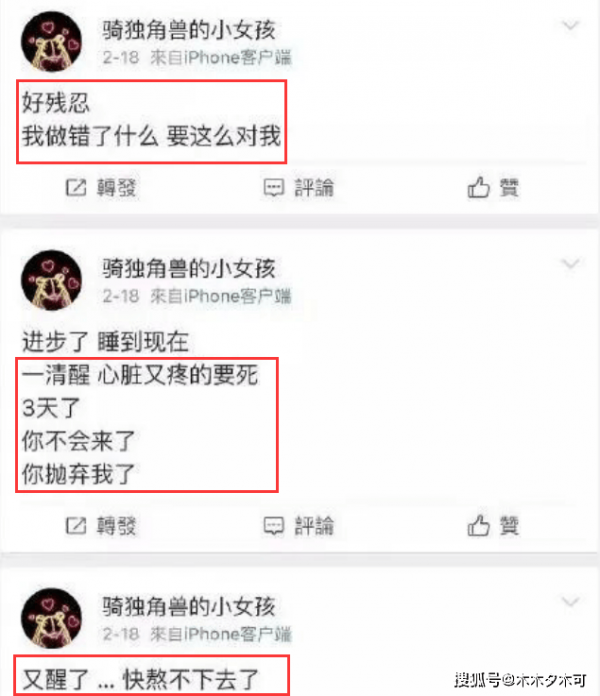Screen dimensions: 600x696
Task: Like the second post with the thumbs-up icon
Action: 478,526
